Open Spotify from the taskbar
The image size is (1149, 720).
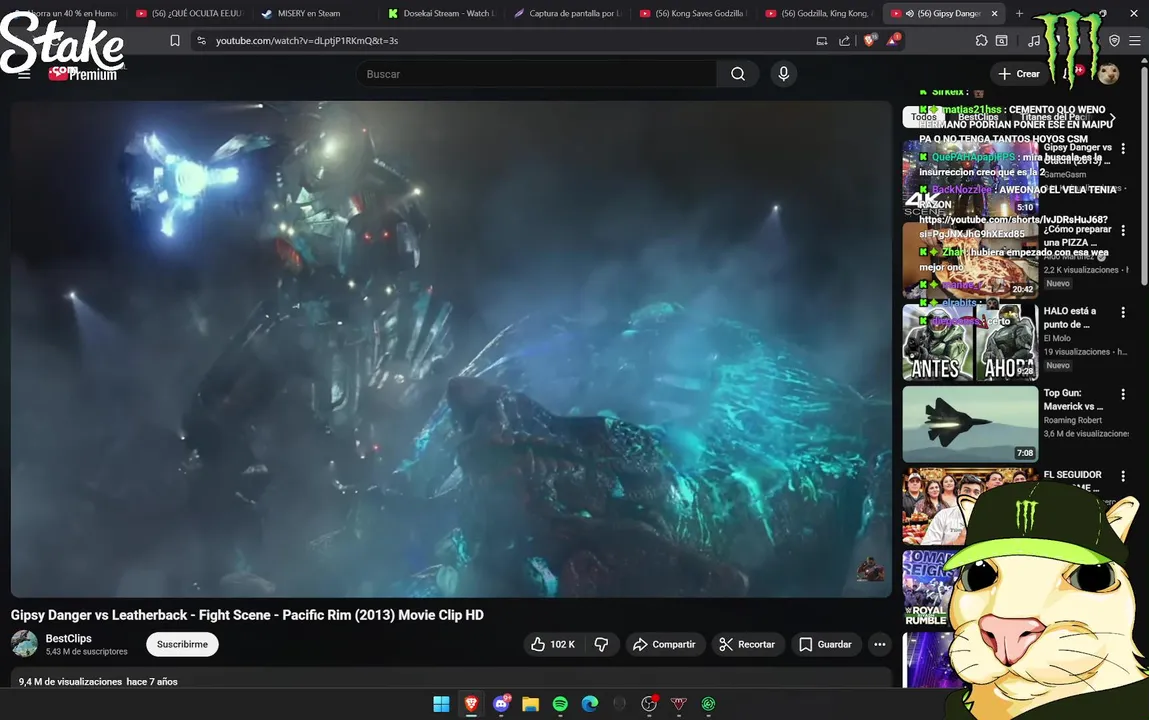[x=560, y=704]
